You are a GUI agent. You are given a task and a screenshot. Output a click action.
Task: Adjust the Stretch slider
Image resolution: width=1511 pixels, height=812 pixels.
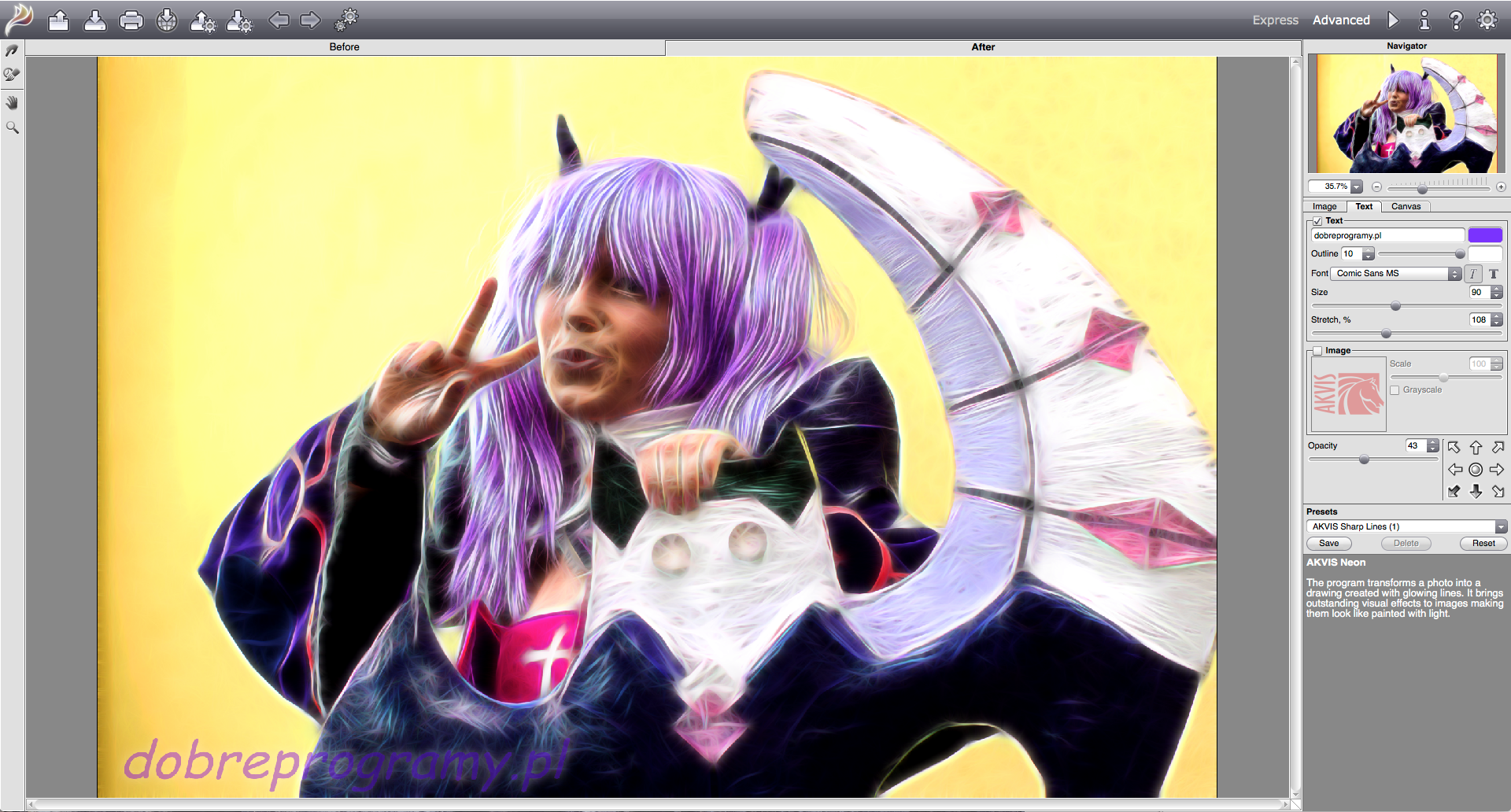pyautogui.click(x=1406, y=334)
